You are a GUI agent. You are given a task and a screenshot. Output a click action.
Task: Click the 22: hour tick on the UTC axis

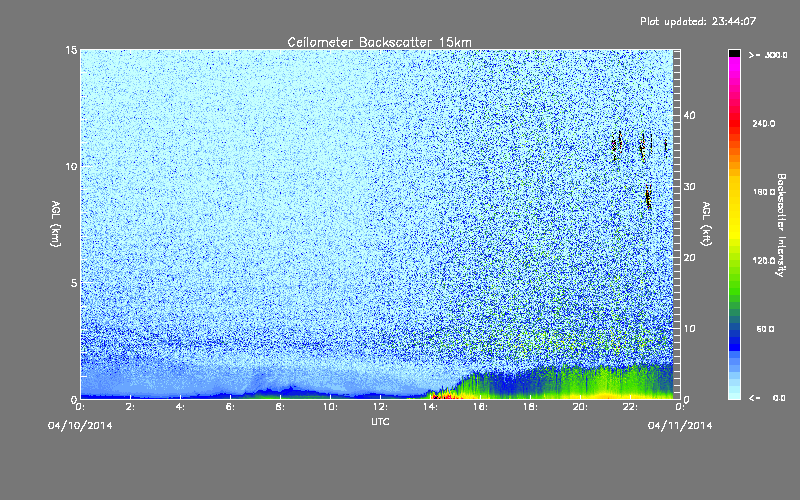[630, 407]
